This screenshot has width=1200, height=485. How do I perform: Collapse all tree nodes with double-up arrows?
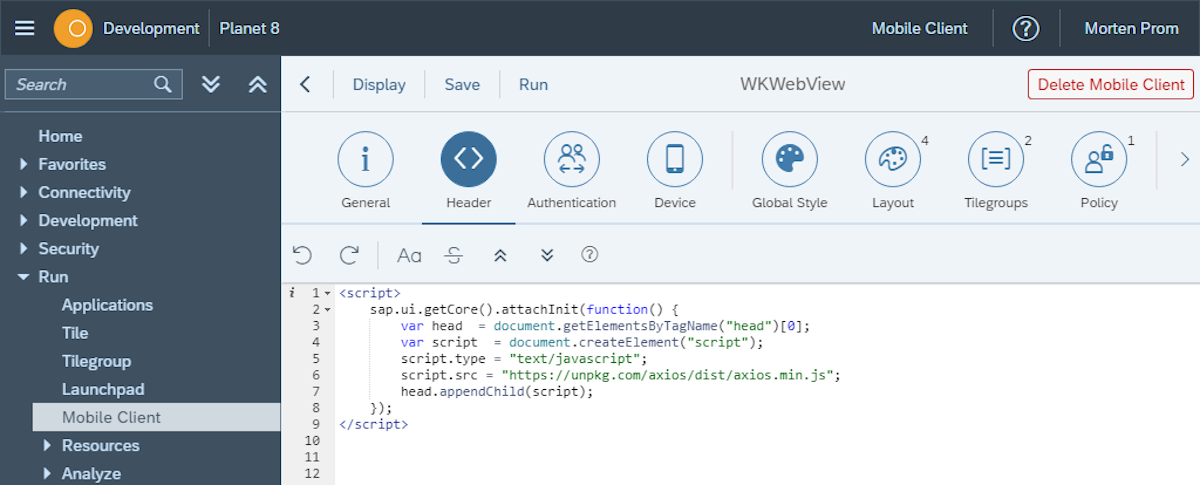pyautogui.click(x=258, y=84)
